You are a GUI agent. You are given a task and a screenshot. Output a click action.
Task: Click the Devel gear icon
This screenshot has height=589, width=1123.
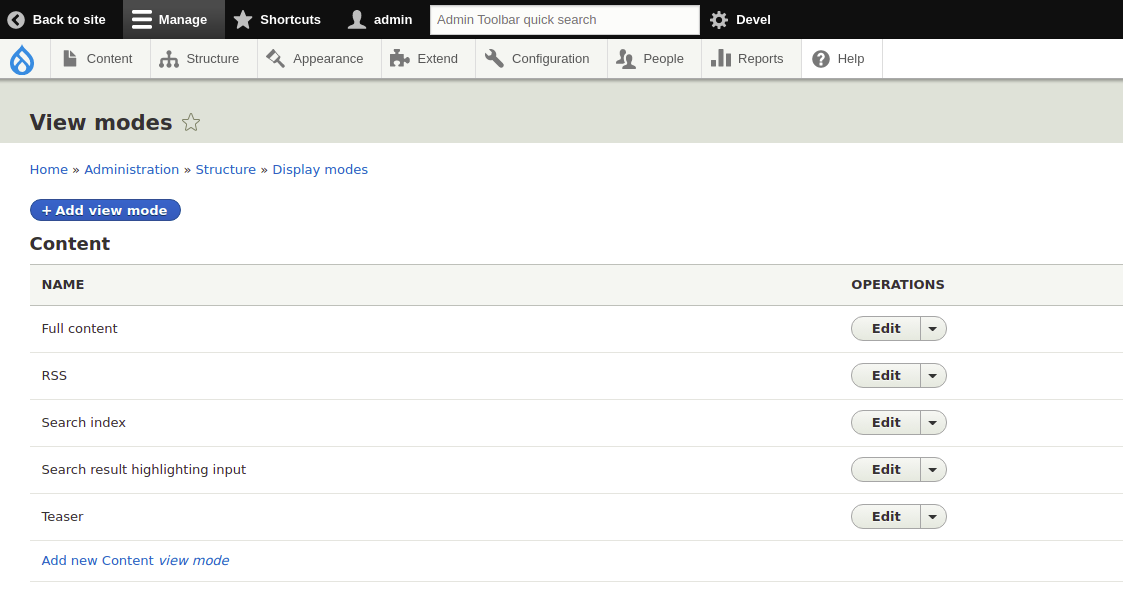pos(719,20)
